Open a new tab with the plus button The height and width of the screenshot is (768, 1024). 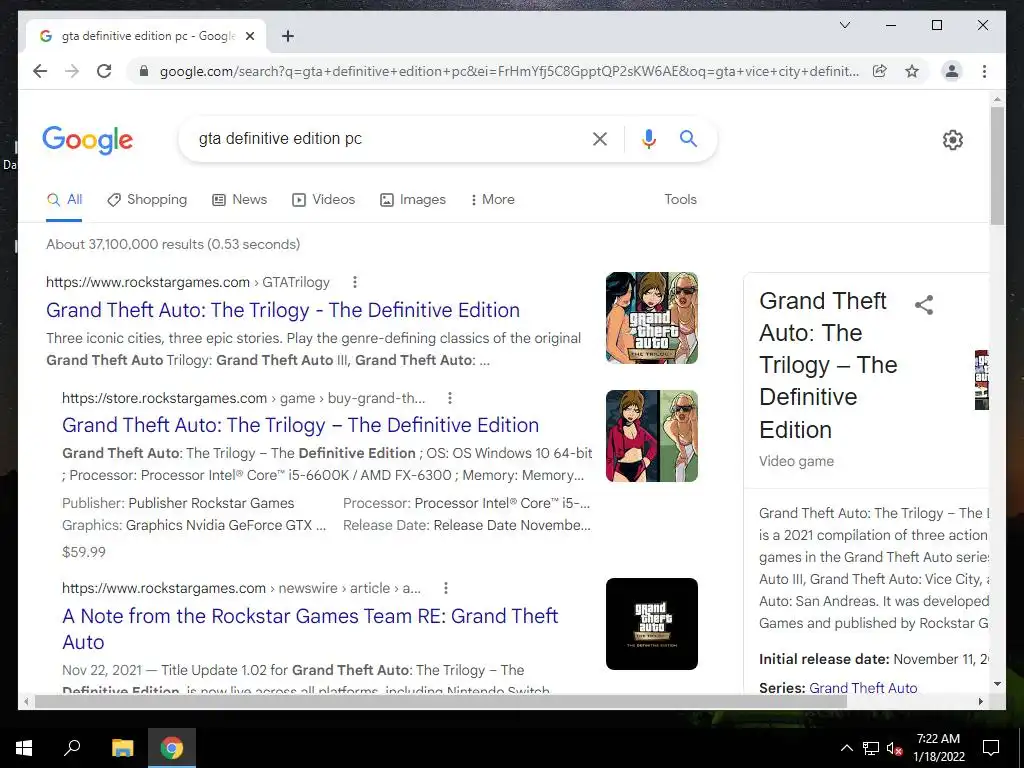click(287, 36)
